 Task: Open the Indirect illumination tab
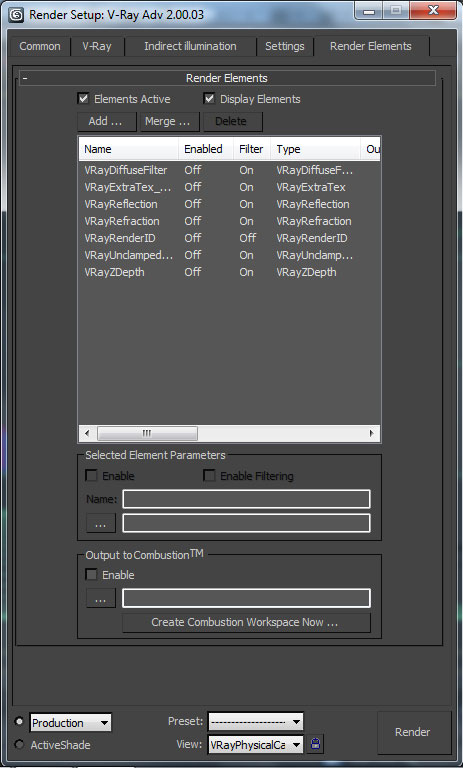coord(190,46)
